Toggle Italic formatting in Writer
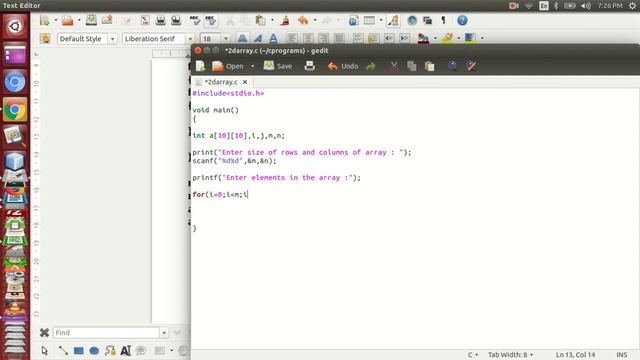 (x=258, y=39)
